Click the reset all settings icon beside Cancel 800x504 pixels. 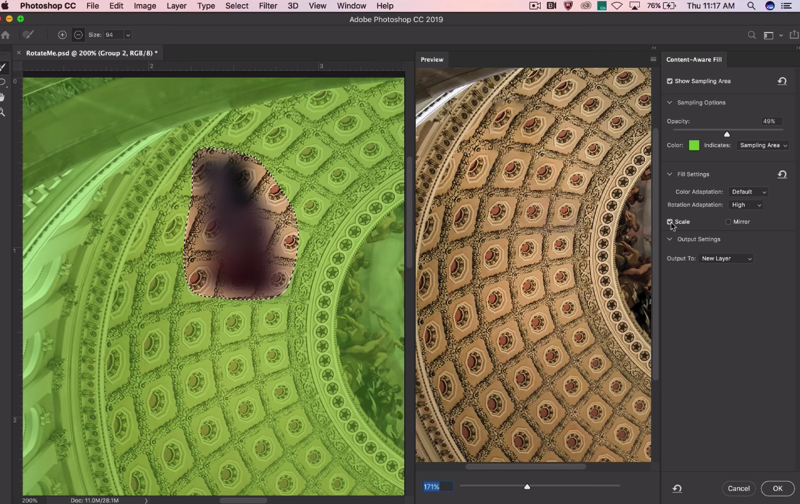coord(677,488)
